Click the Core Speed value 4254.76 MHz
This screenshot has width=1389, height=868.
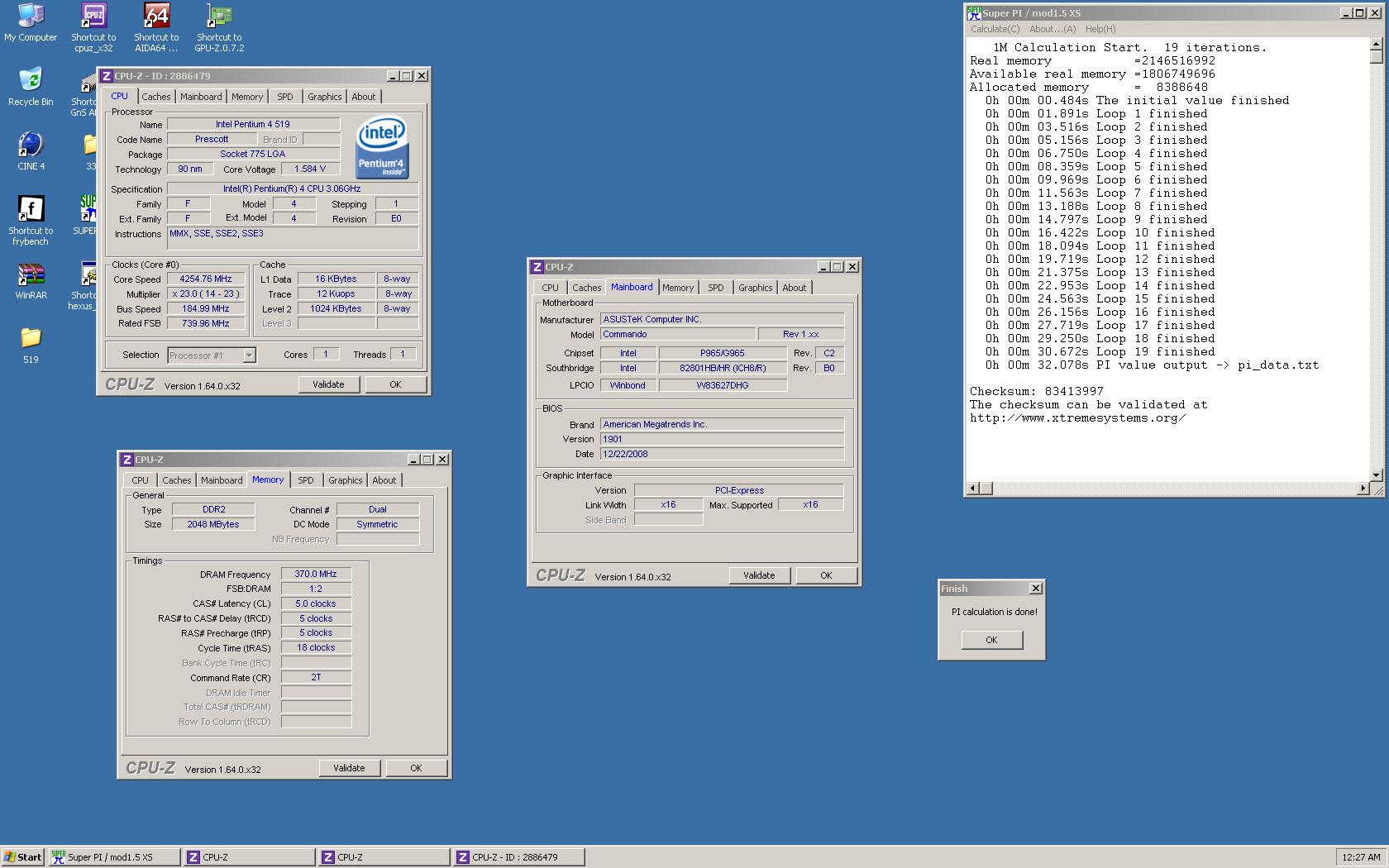click(x=206, y=279)
